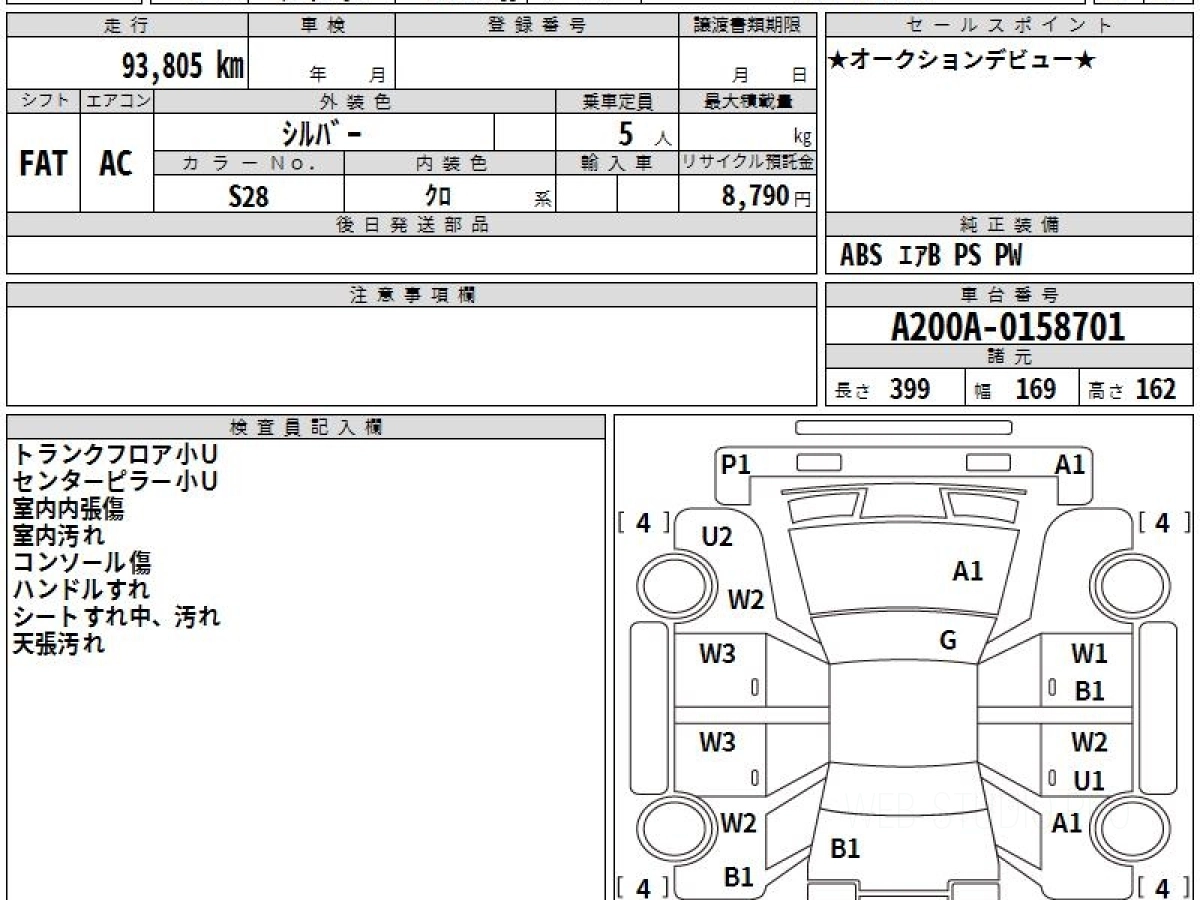Select the ABS エアB PS PW equipment line
Viewport: 1200px width, 900px height.
tap(931, 256)
